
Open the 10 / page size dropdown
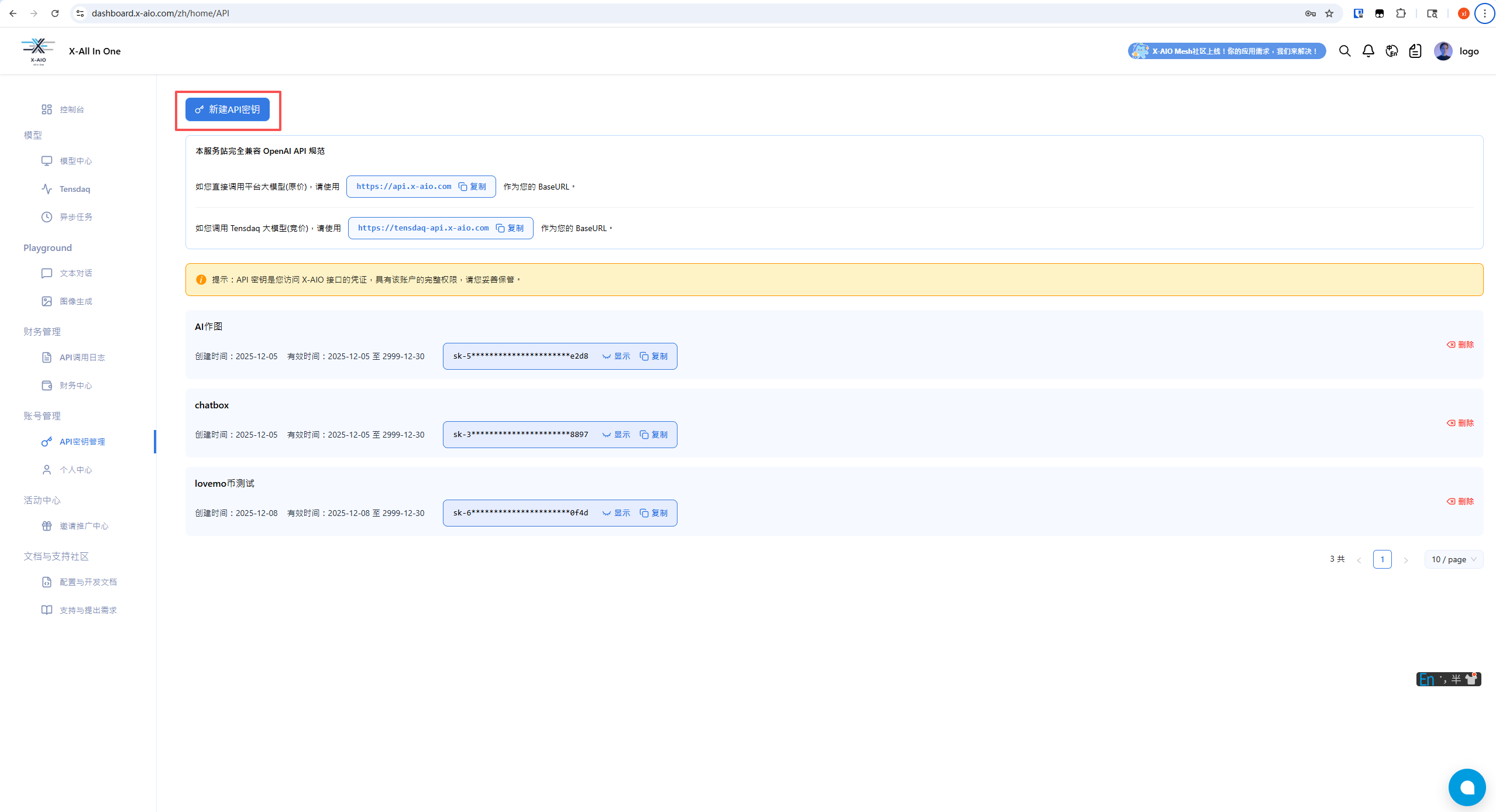[1453, 559]
